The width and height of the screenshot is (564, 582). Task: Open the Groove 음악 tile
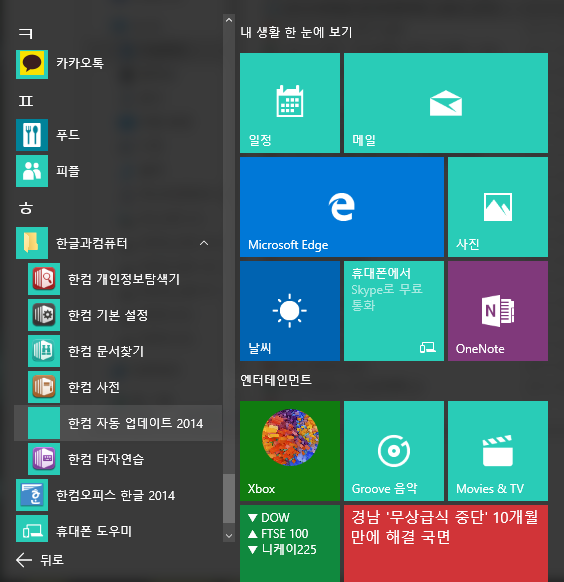tap(394, 451)
